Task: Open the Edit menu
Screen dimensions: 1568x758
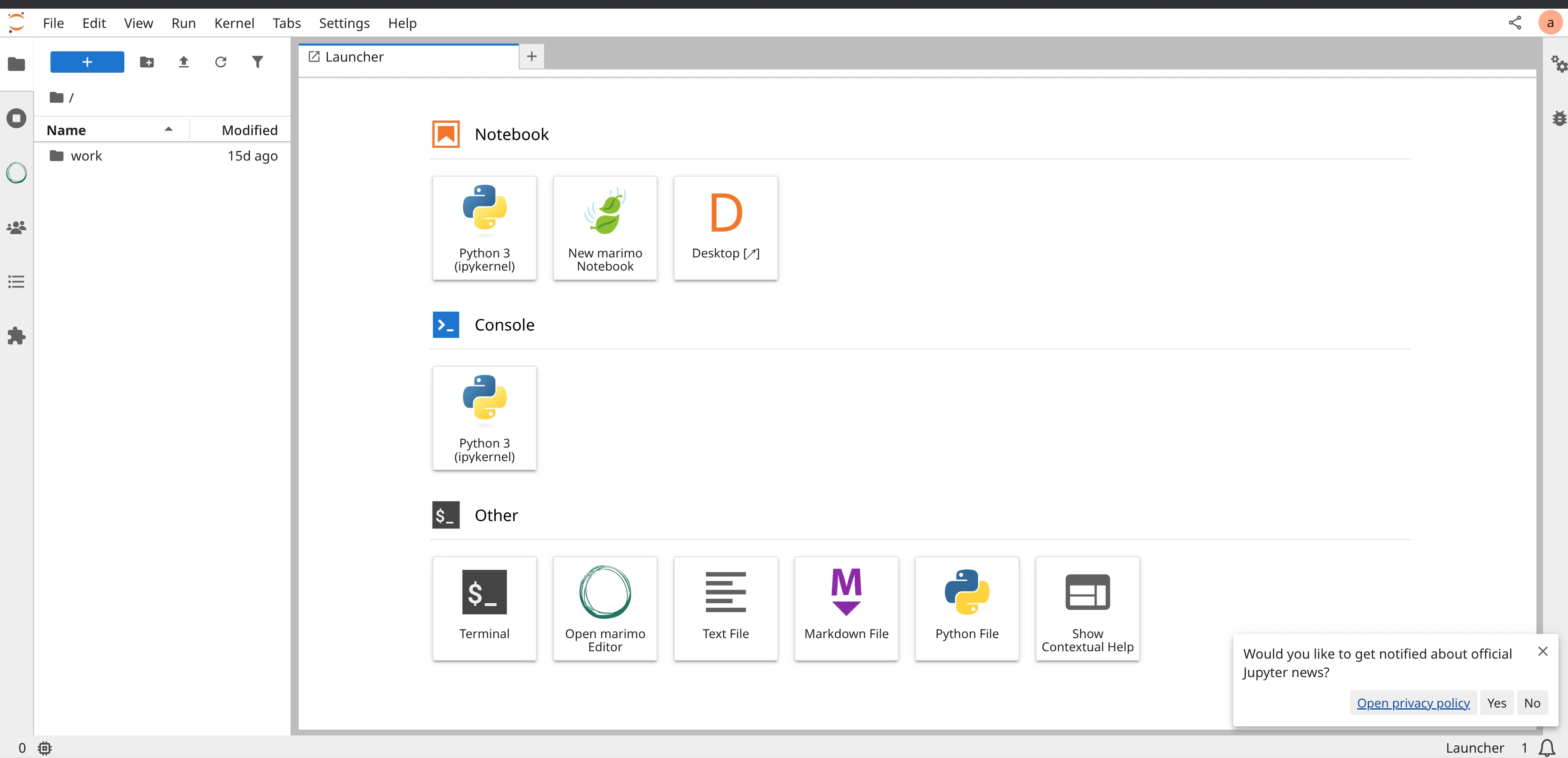Action: 94,23
